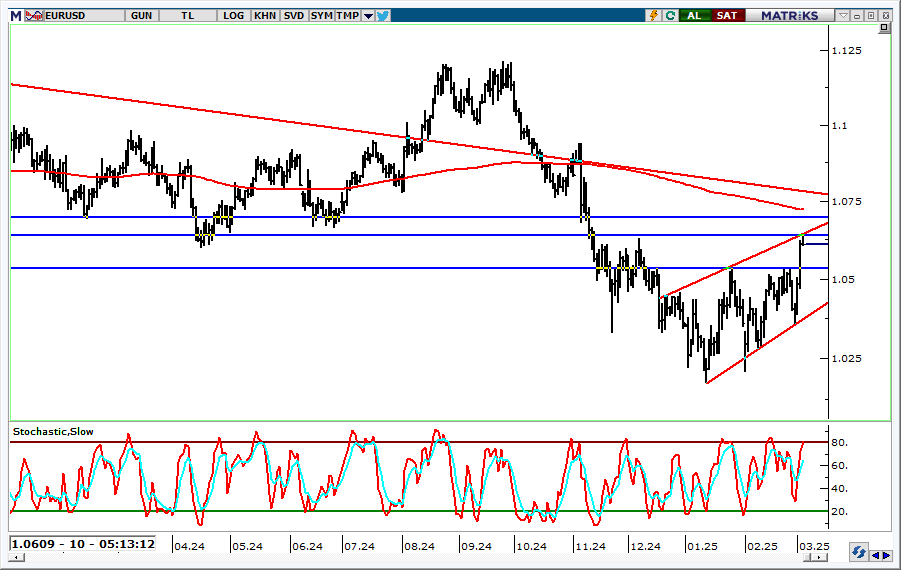The image size is (901, 570).
Task: Open the TMP template menu
Action: point(347,15)
